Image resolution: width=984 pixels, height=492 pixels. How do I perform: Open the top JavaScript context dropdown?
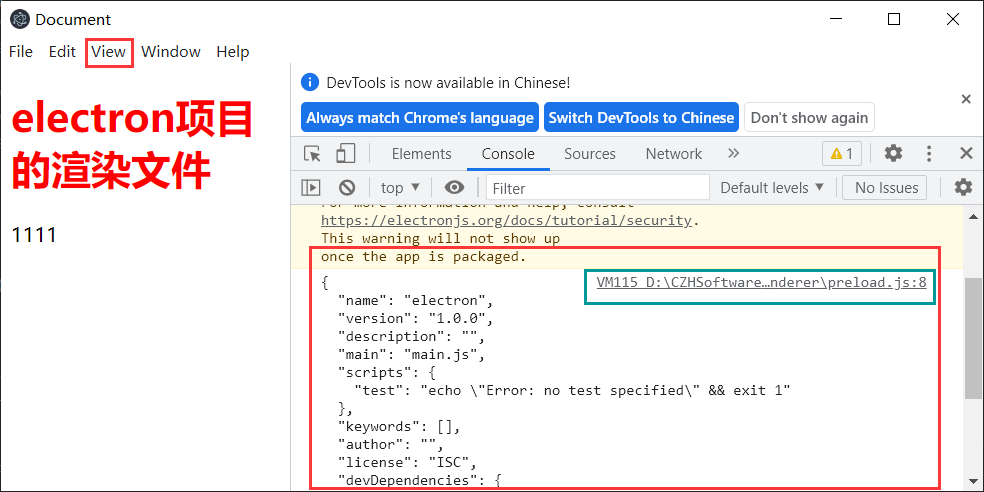400,188
